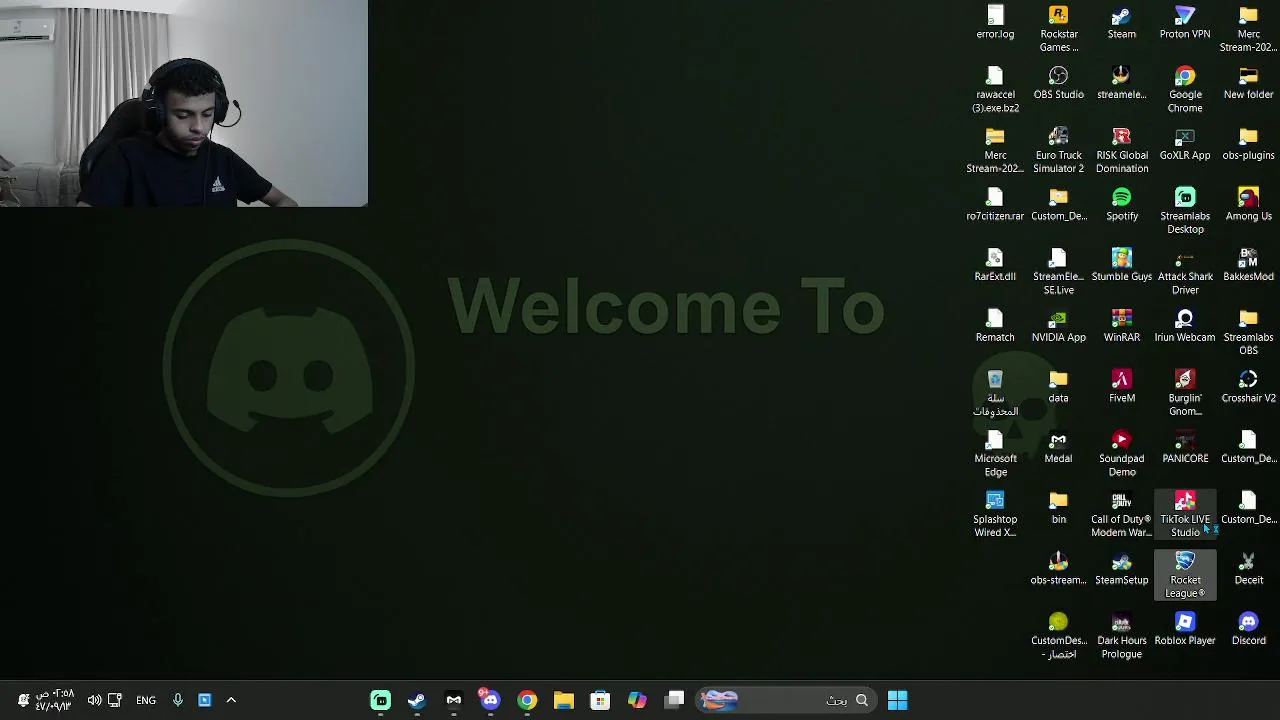Select the GoXLR App icon
This screenshot has width=1280, height=720.
pos(1185,144)
